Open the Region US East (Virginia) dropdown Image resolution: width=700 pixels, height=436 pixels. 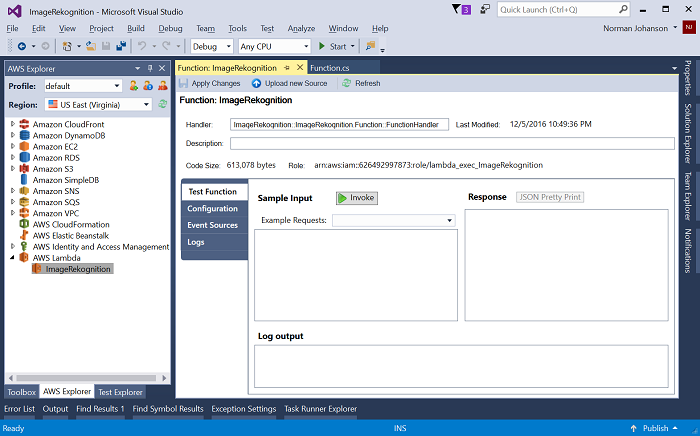tap(146, 104)
